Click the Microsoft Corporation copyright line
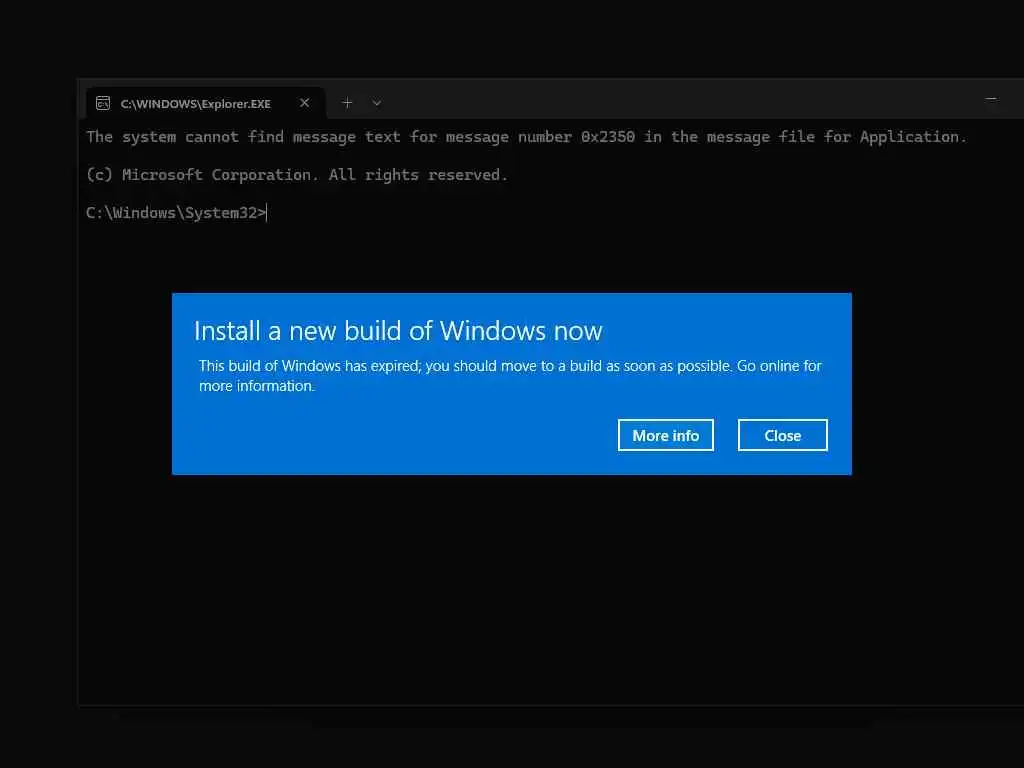 (x=297, y=175)
